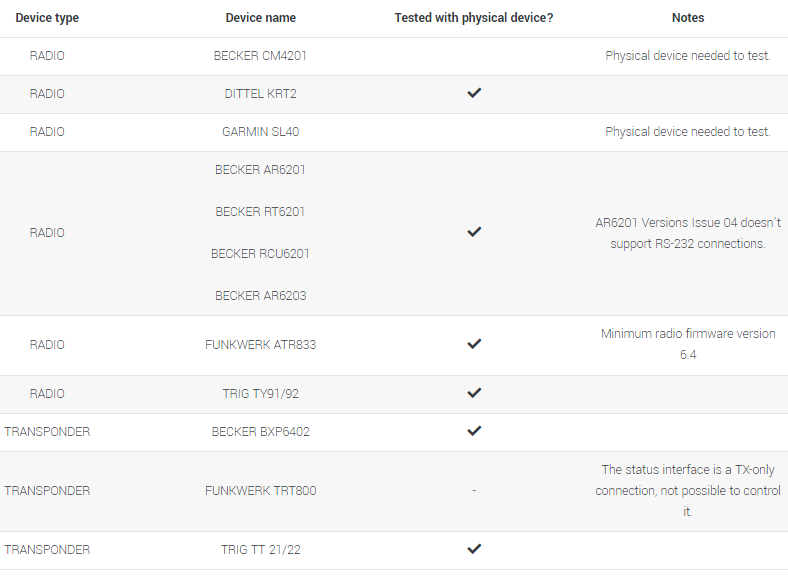The width and height of the screenshot is (788, 575).
Task: Select the GARMIN SL40 device name
Action: (260, 132)
